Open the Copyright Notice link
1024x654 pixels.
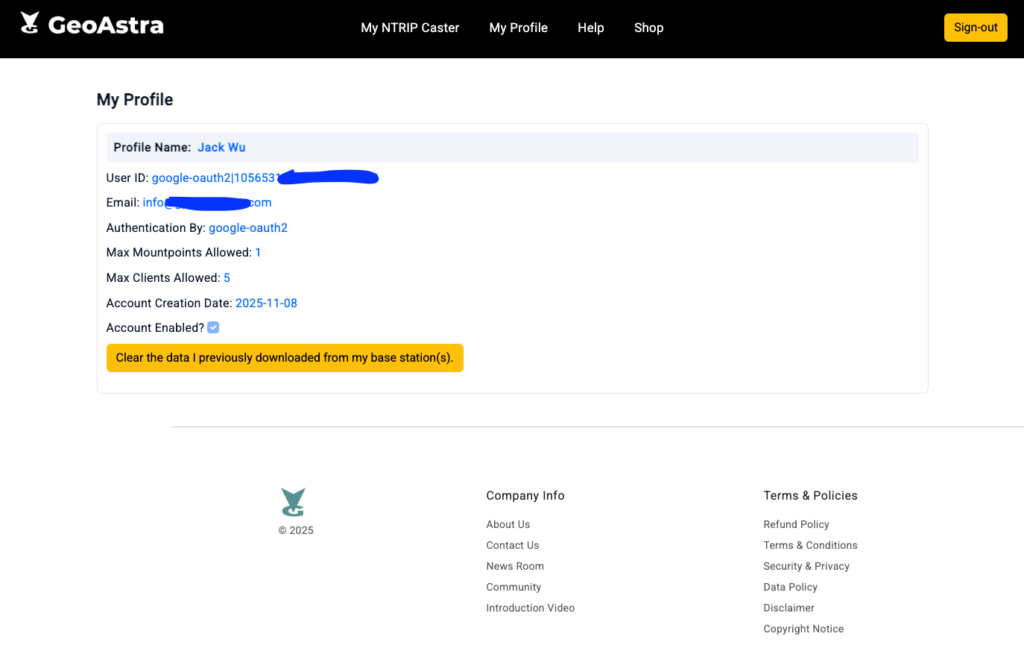(803, 629)
